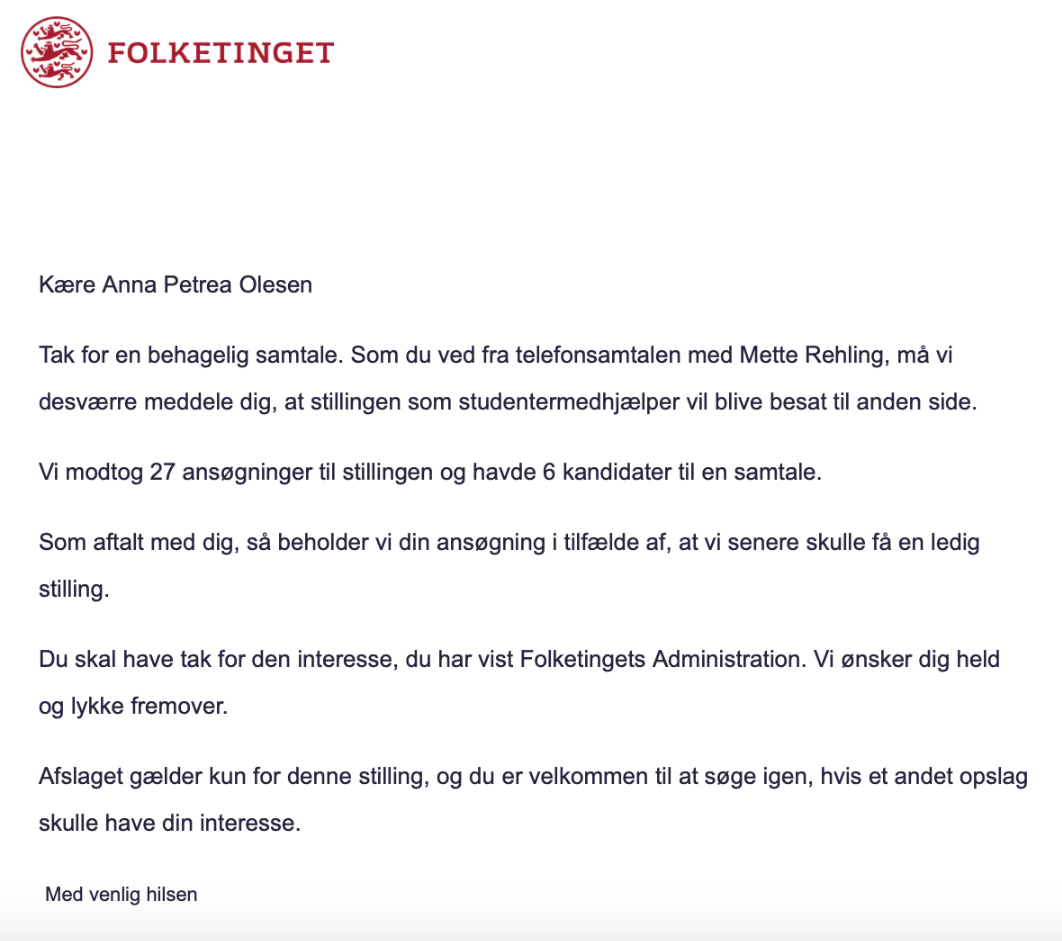Viewport: 1062px width, 941px height.
Task: Click the line starting 'Som aftalt med dig'
Action: point(508,543)
